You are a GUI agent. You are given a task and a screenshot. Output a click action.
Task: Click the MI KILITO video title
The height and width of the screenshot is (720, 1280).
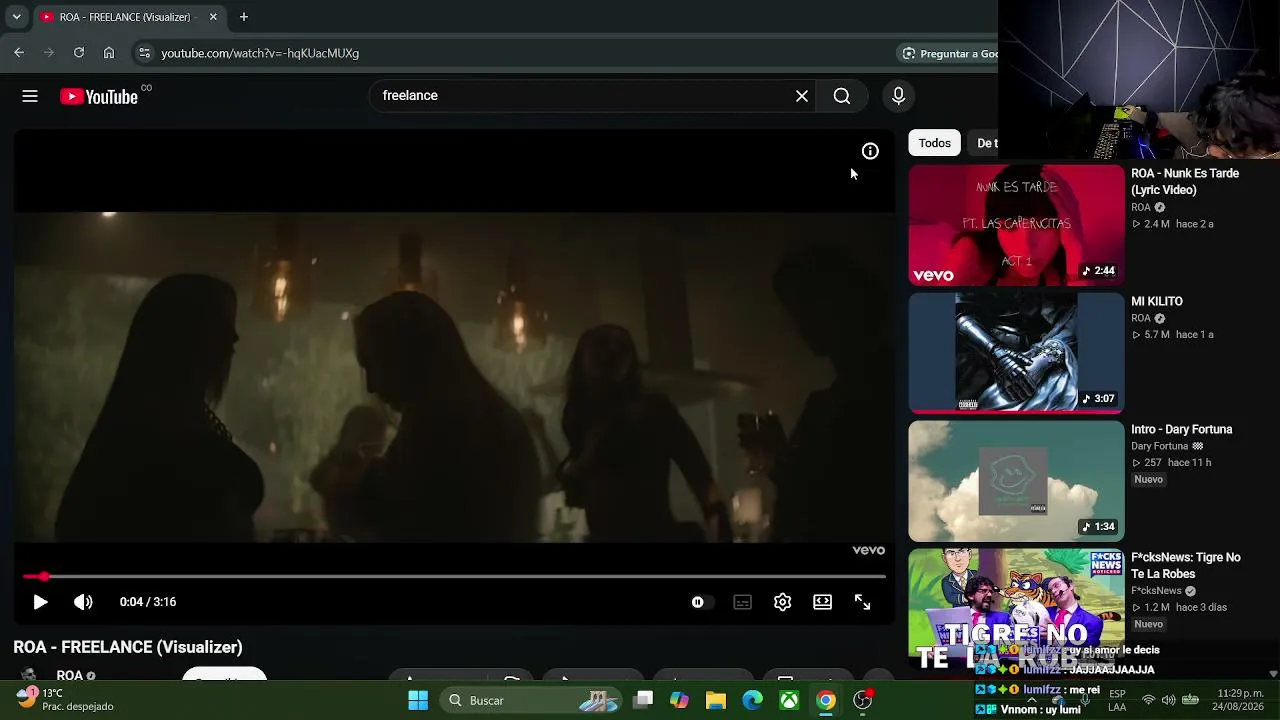pos(1157,301)
